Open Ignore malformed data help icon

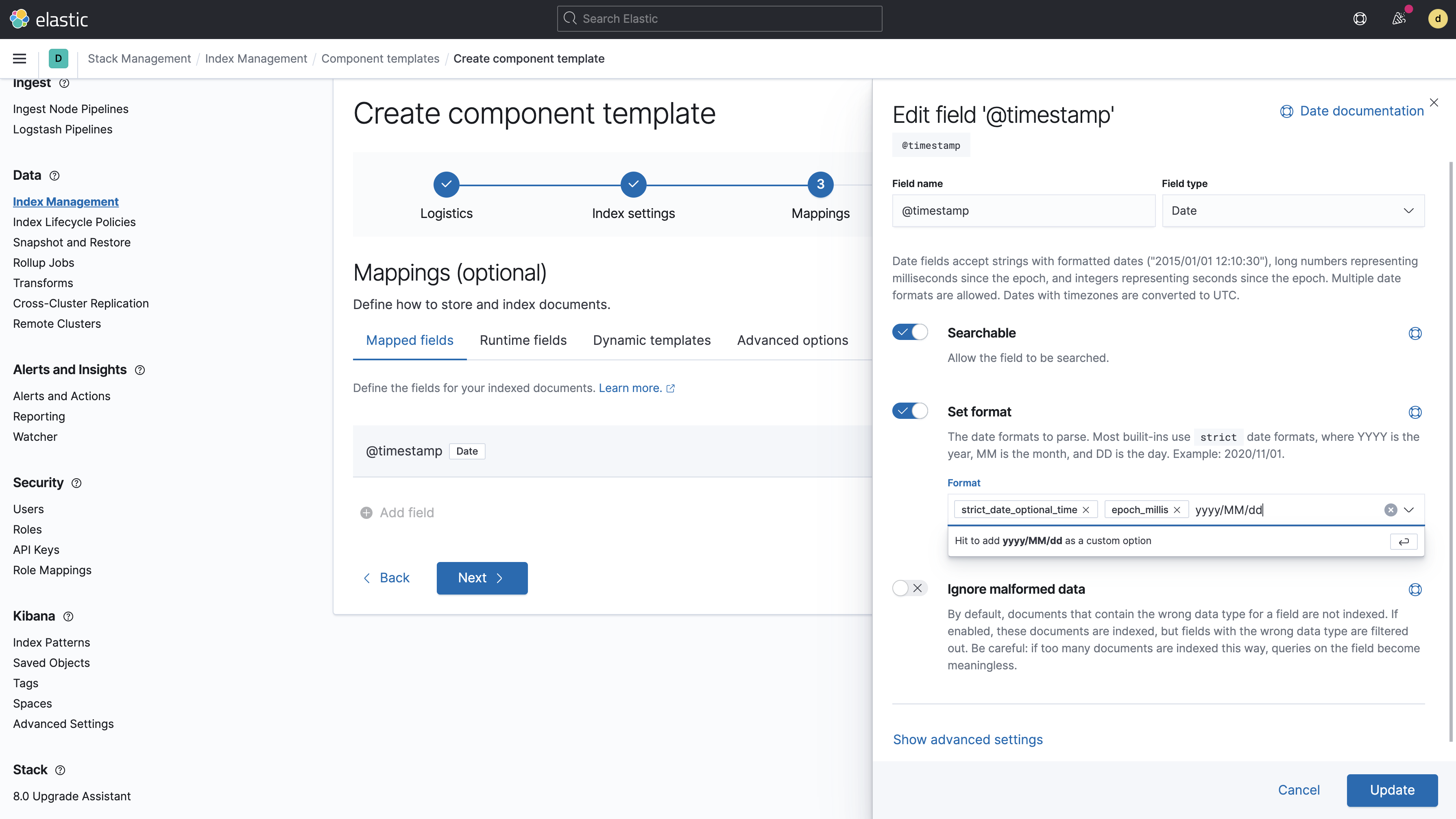point(1415,590)
